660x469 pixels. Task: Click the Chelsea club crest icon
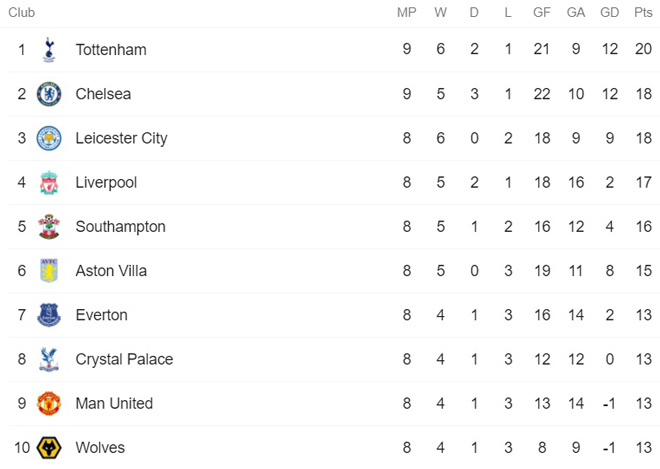[x=48, y=94]
